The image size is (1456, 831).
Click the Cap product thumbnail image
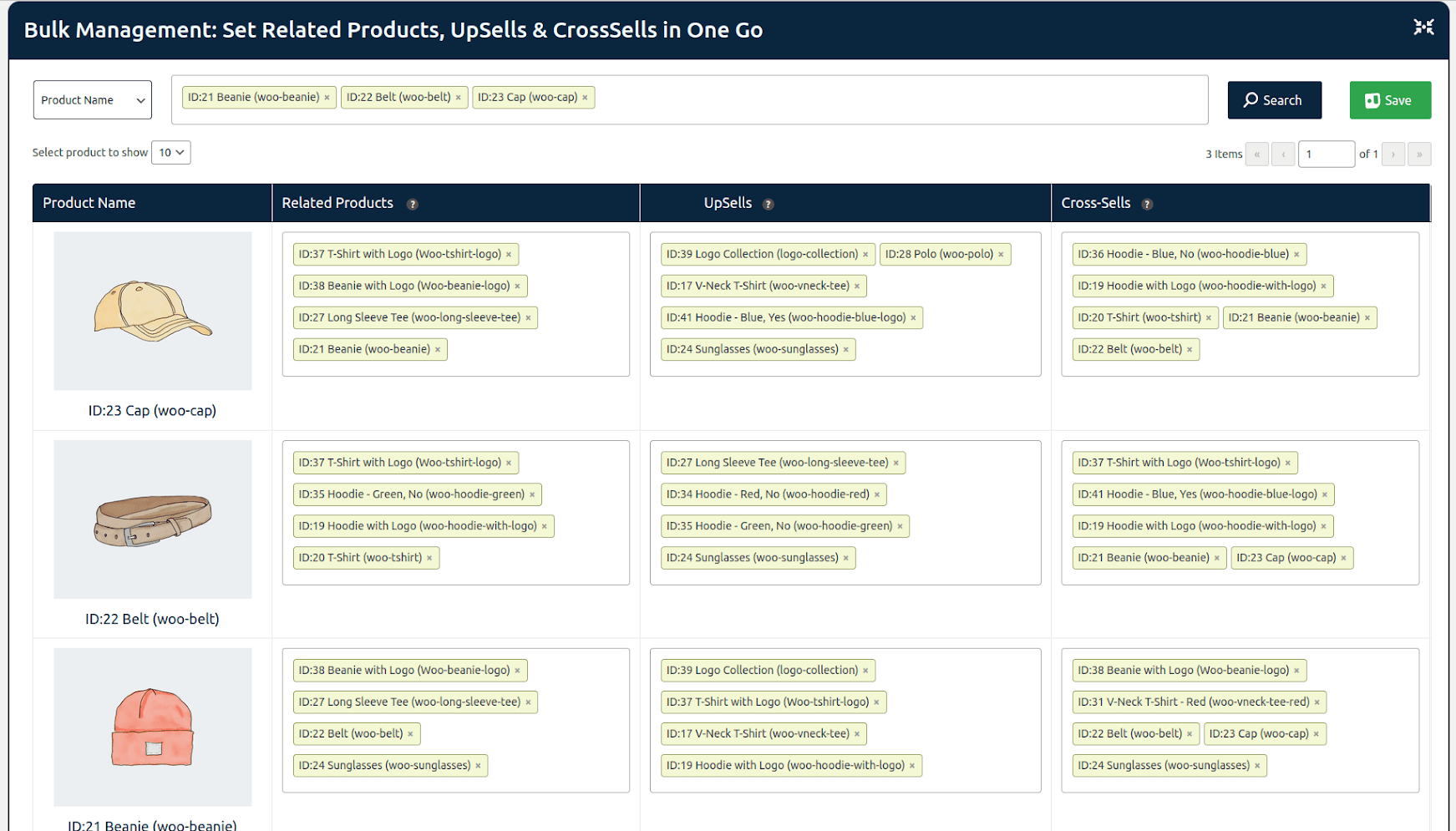[x=153, y=311]
